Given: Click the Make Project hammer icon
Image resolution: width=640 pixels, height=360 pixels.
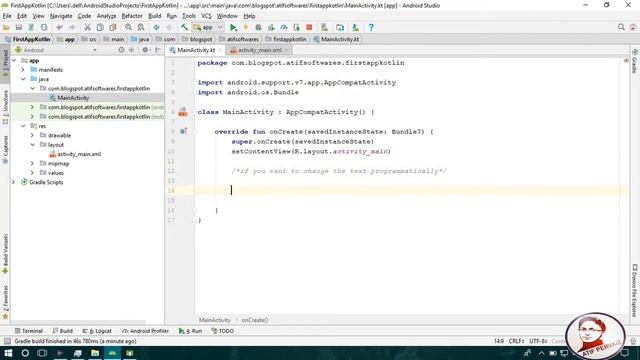Looking at the screenshot, I should (x=184, y=27).
